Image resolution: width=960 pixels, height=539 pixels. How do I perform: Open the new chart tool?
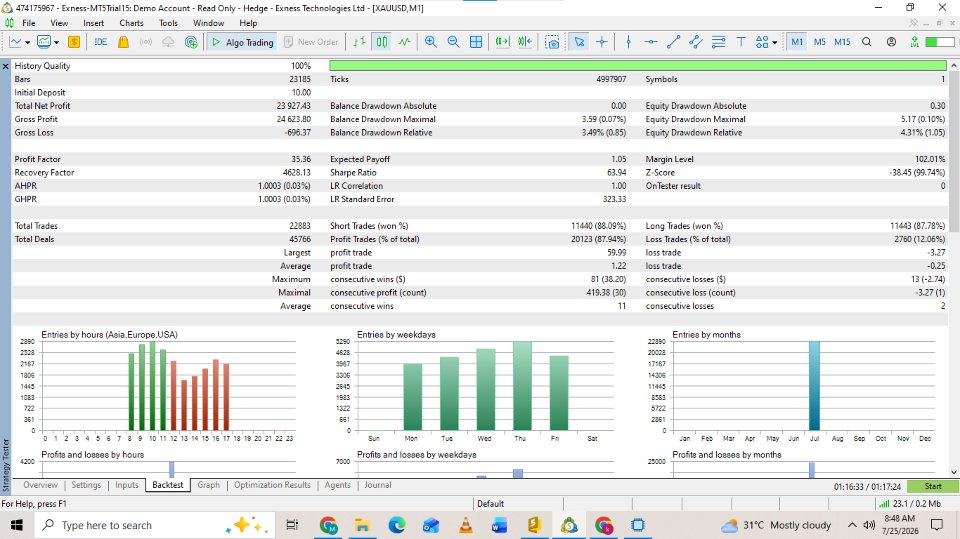(x=15, y=42)
